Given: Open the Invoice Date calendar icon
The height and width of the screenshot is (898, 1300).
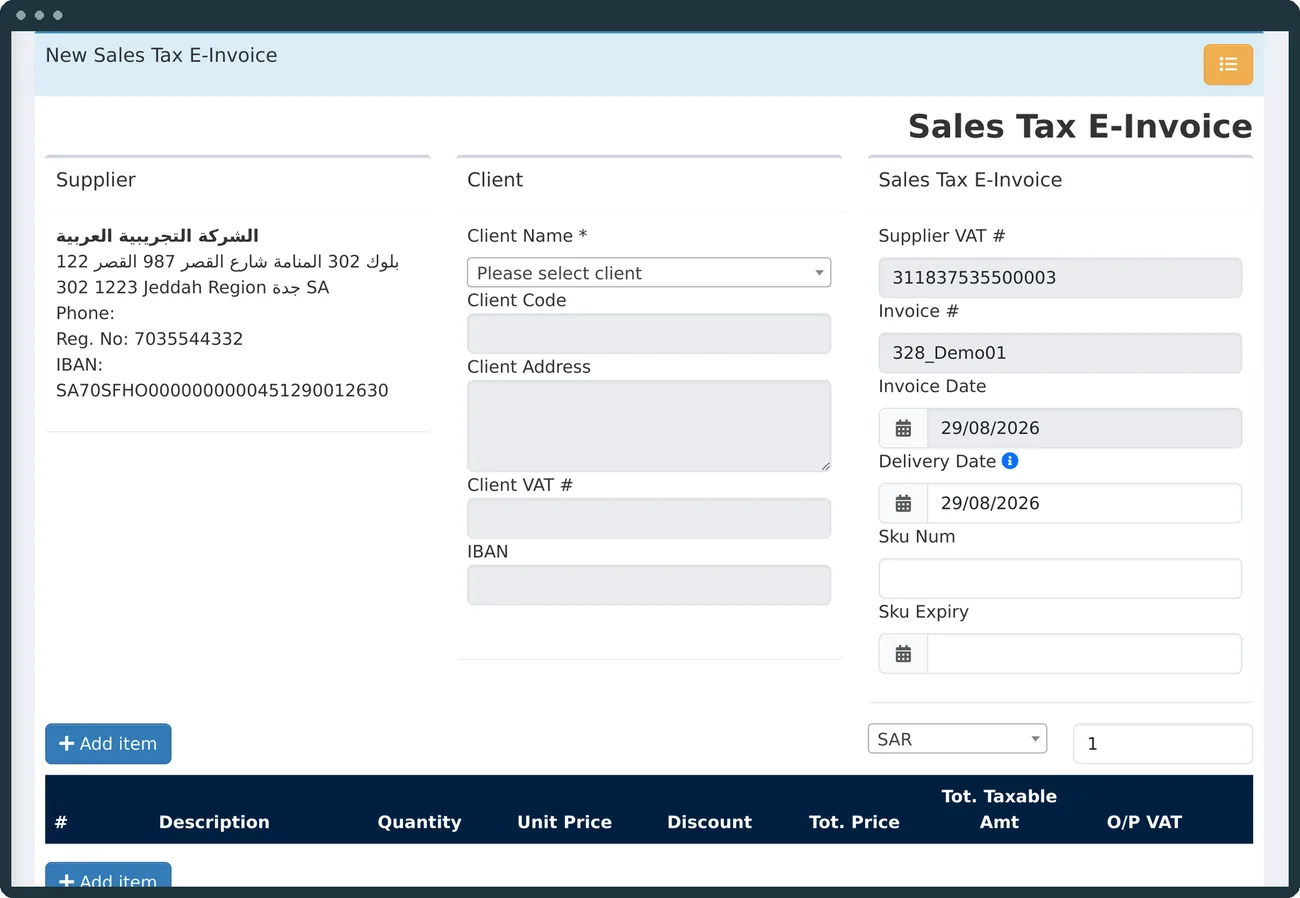Looking at the screenshot, I should point(903,428).
